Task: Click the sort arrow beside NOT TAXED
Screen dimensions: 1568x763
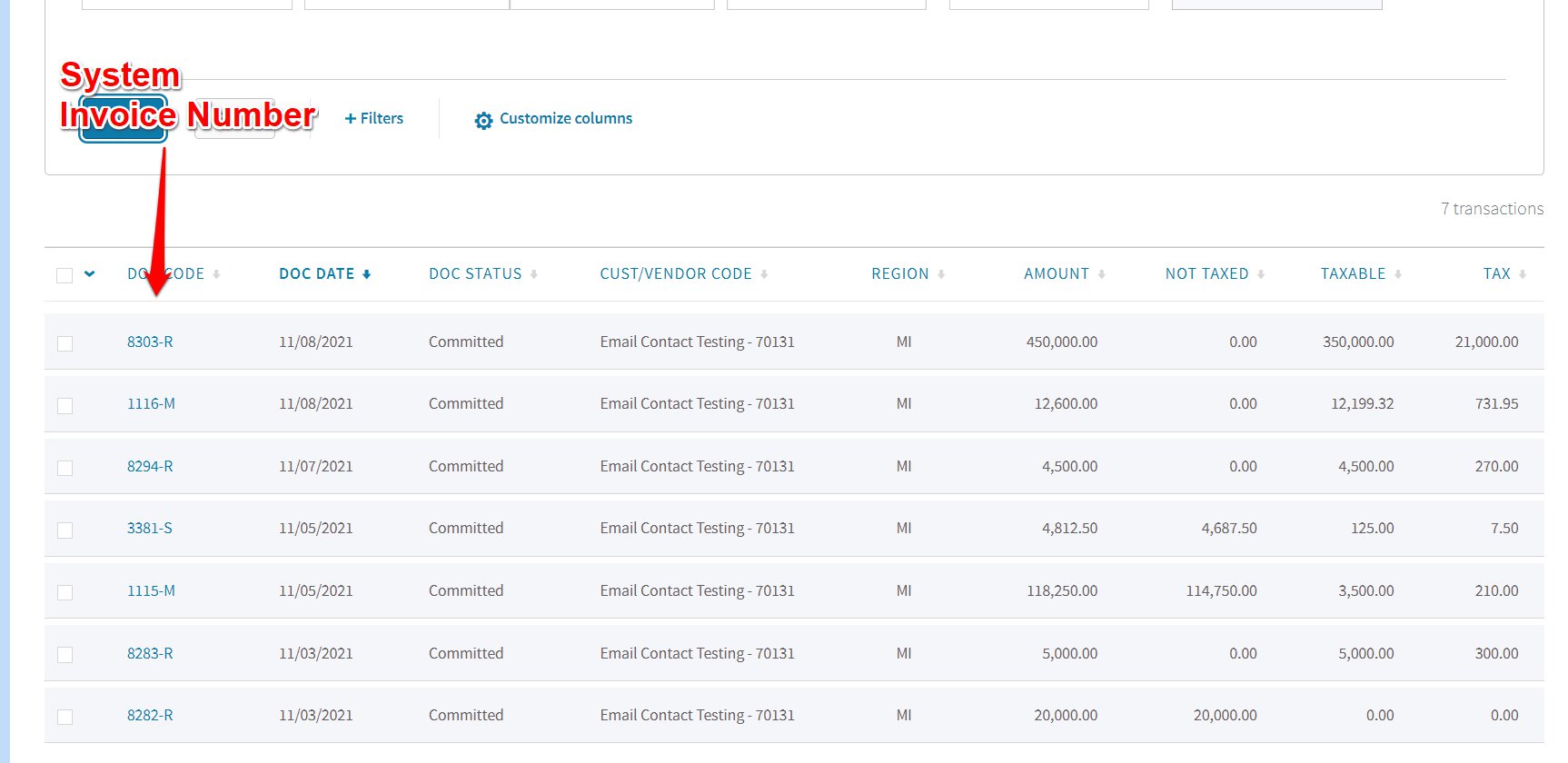Action: pyautogui.click(x=1261, y=274)
